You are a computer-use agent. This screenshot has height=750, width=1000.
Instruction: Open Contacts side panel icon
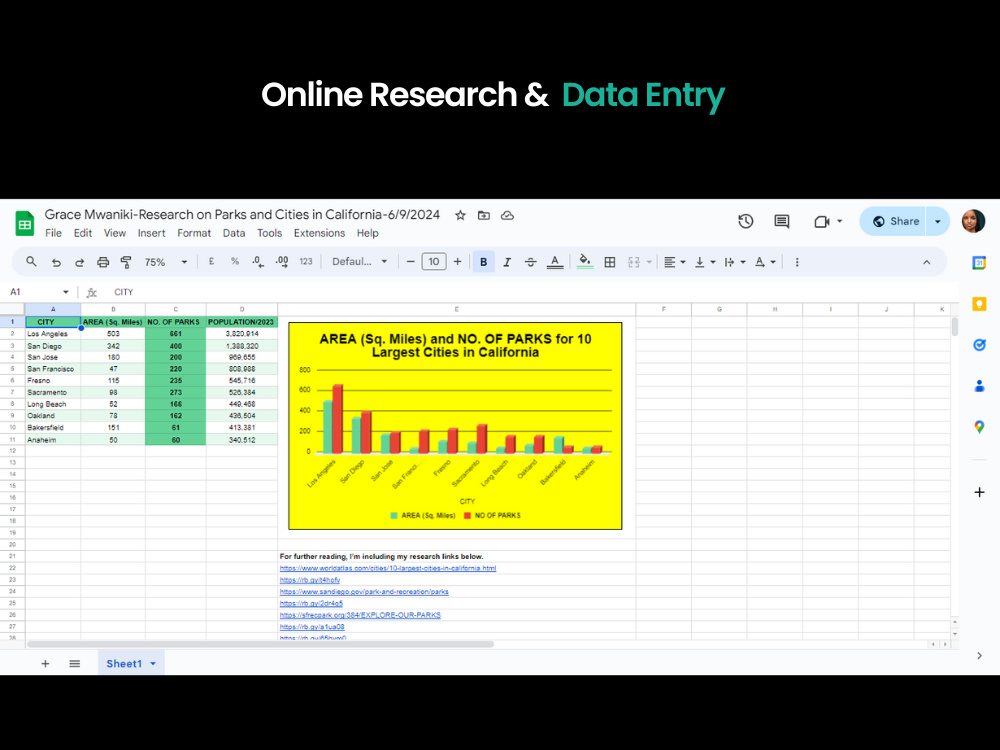pyautogui.click(x=979, y=386)
